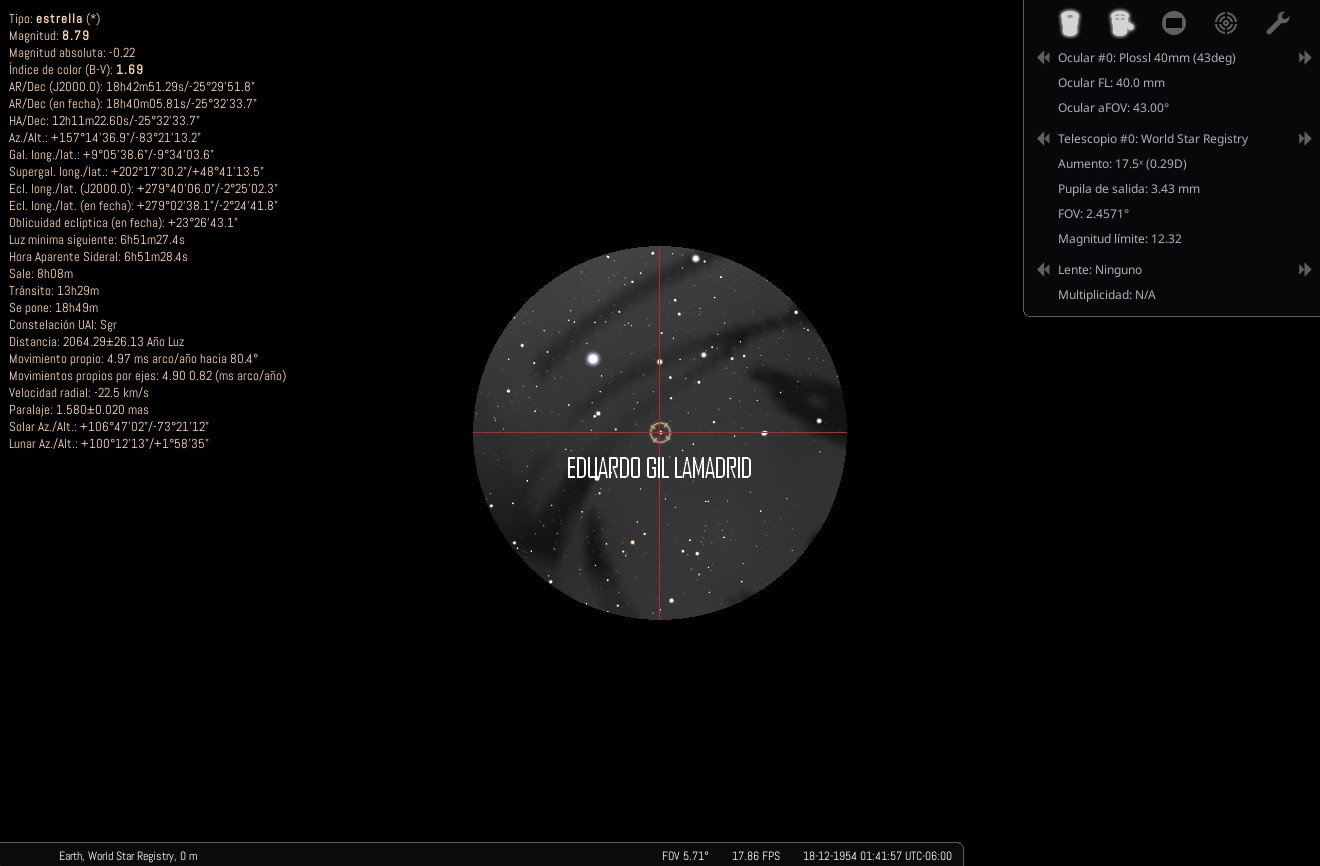
Task: Click the 'Distancia: 2064.29±26.13 Año Luz' line
Action: point(97,342)
